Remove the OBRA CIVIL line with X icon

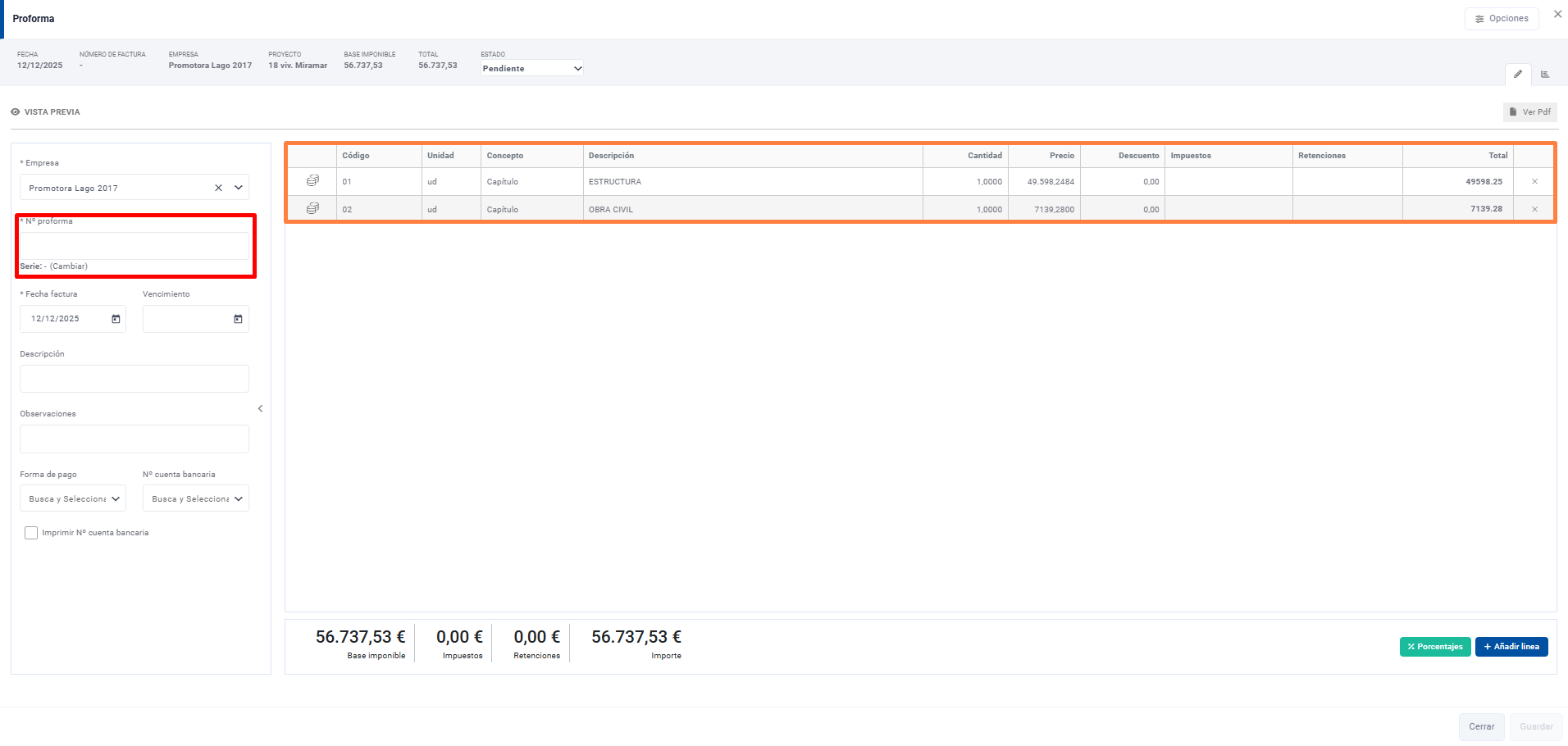click(x=1534, y=210)
